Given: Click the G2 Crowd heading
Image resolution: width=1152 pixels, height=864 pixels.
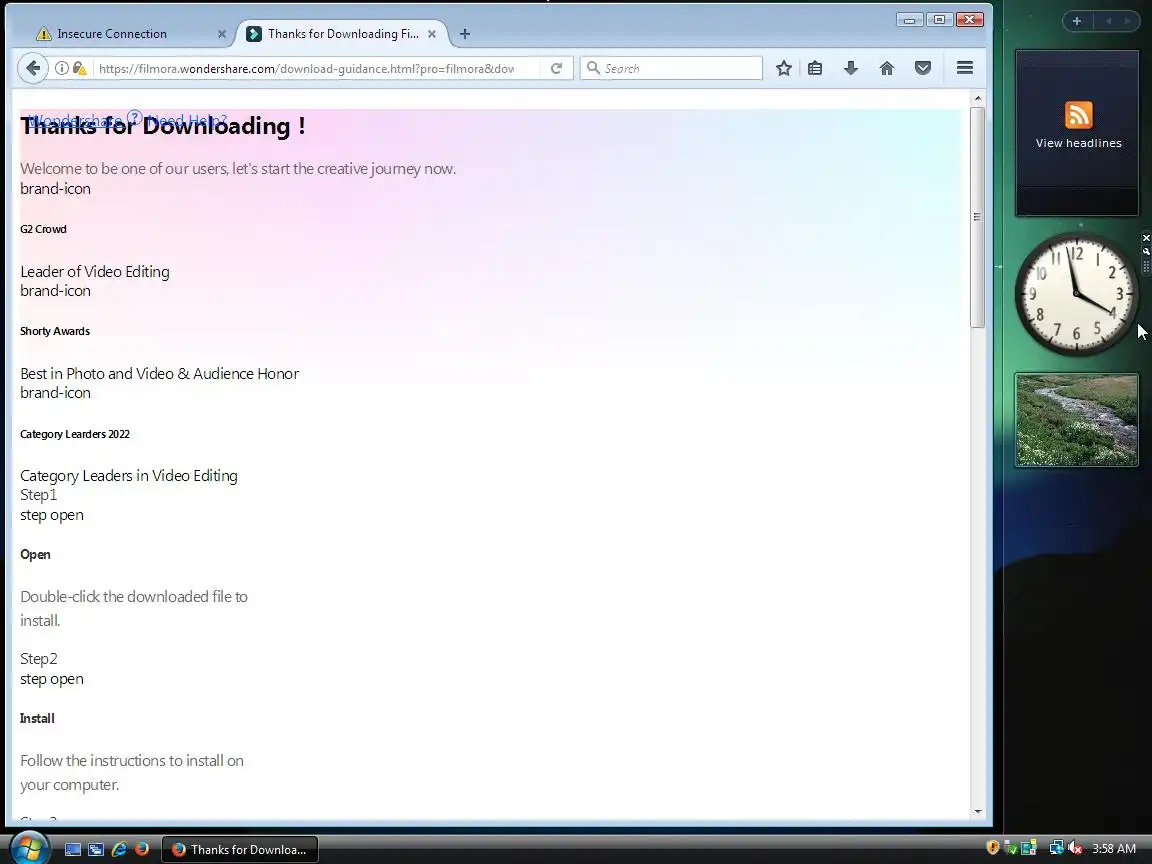Looking at the screenshot, I should pyautogui.click(x=43, y=229).
